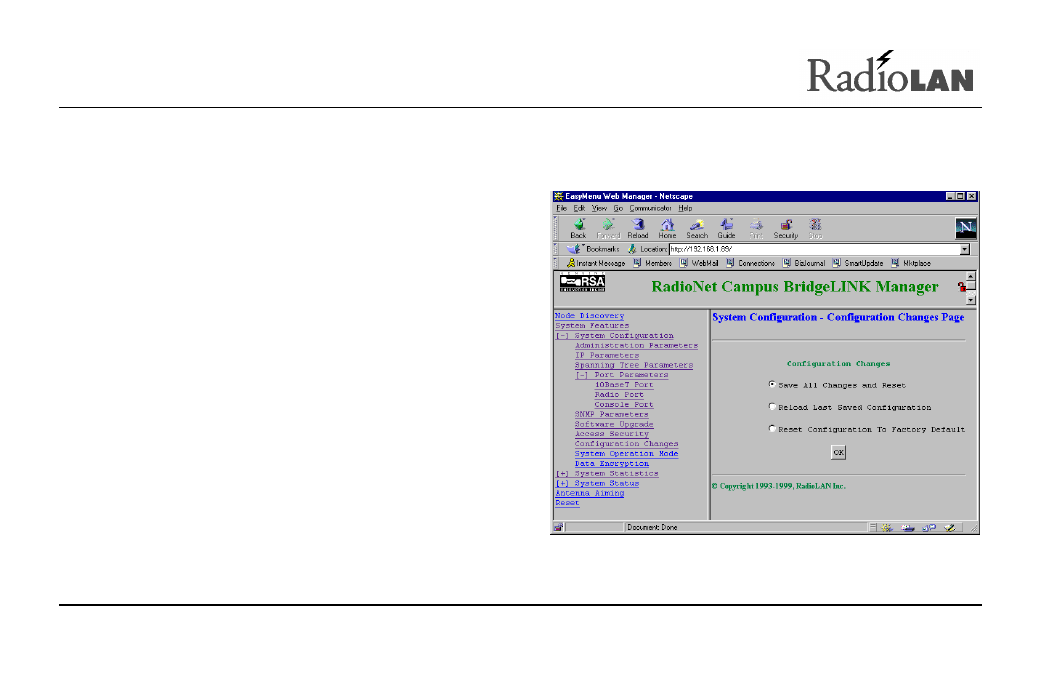This screenshot has height=673, width=1040.
Task: Open the Node Discovery link
Action: [x=590, y=316]
